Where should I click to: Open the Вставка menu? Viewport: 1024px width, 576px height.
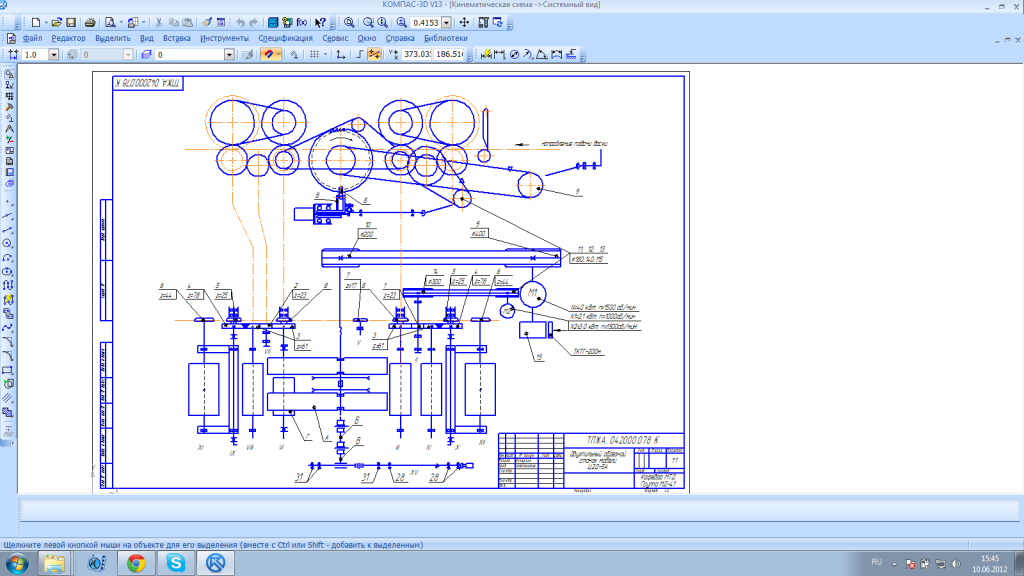tap(177, 39)
